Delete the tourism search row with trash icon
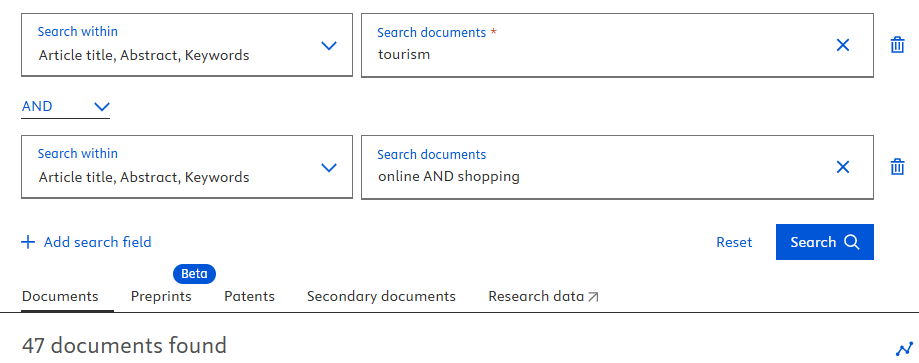This screenshot has width=919, height=363. [897, 45]
